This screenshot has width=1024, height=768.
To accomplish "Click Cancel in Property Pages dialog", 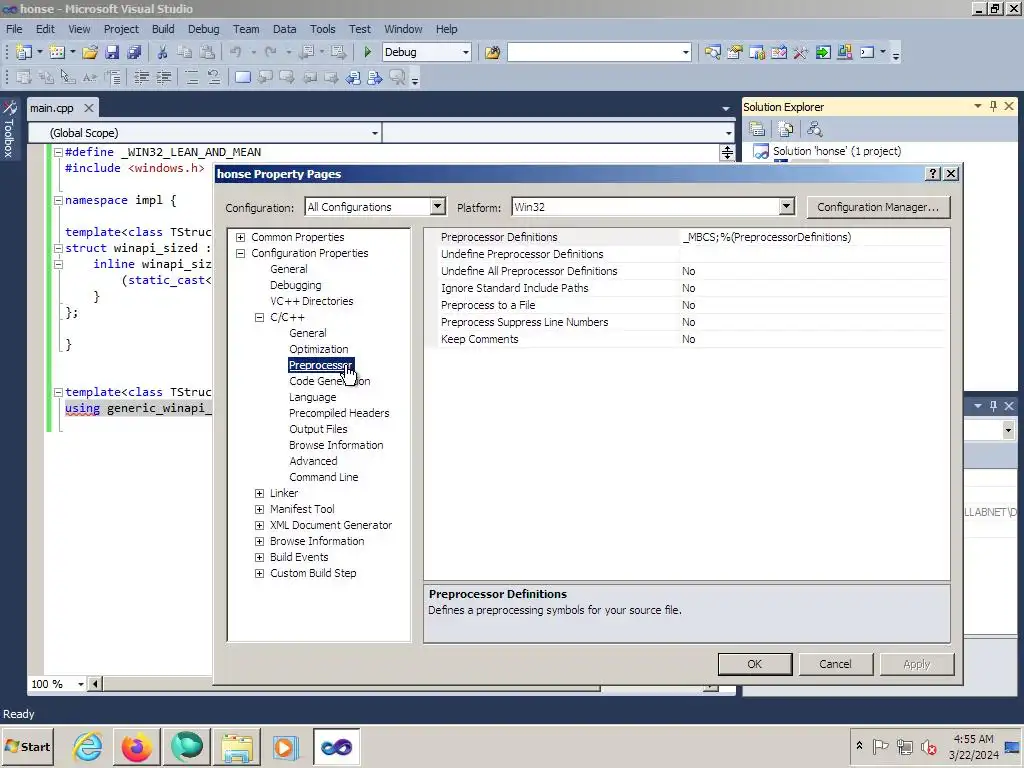I will [835, 664].
